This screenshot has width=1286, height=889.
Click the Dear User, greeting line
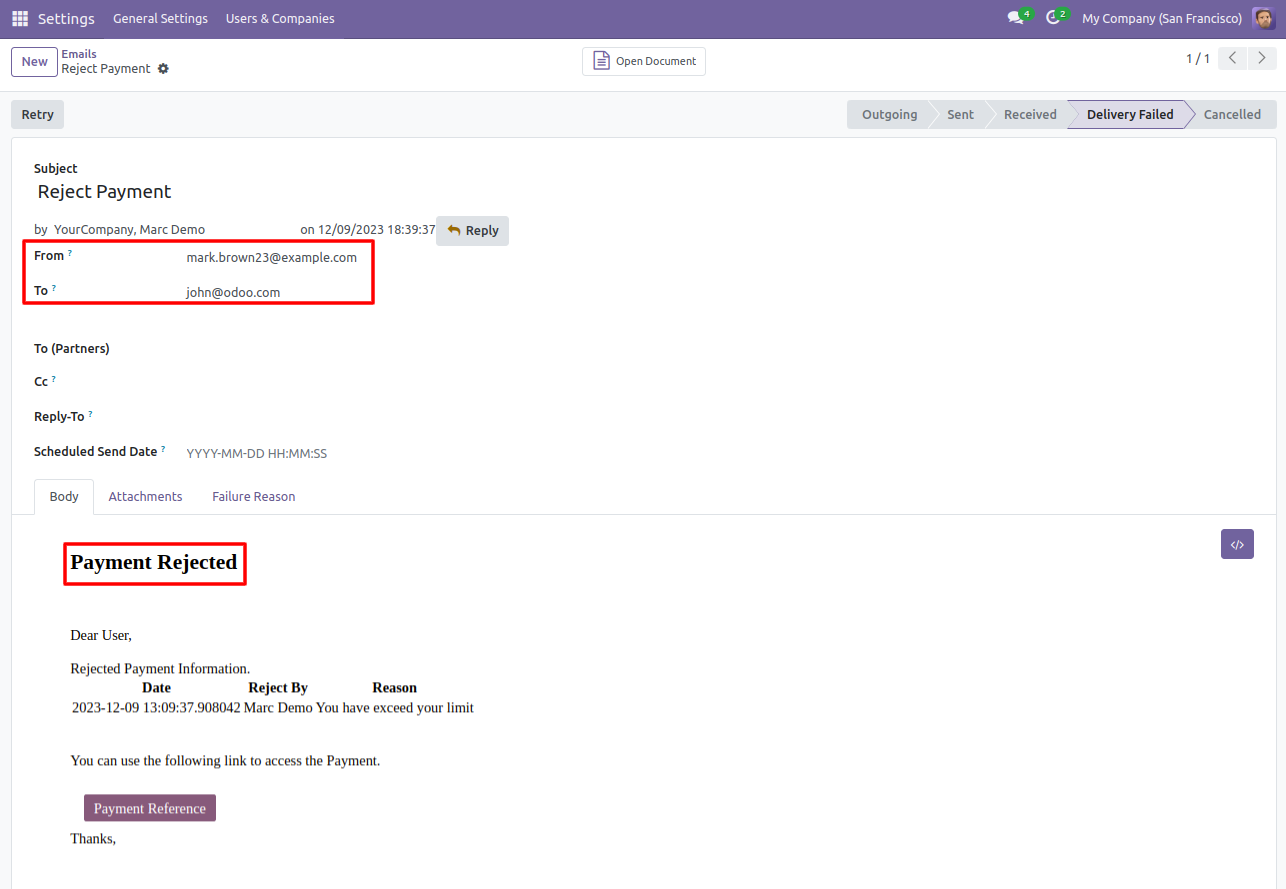101,635
